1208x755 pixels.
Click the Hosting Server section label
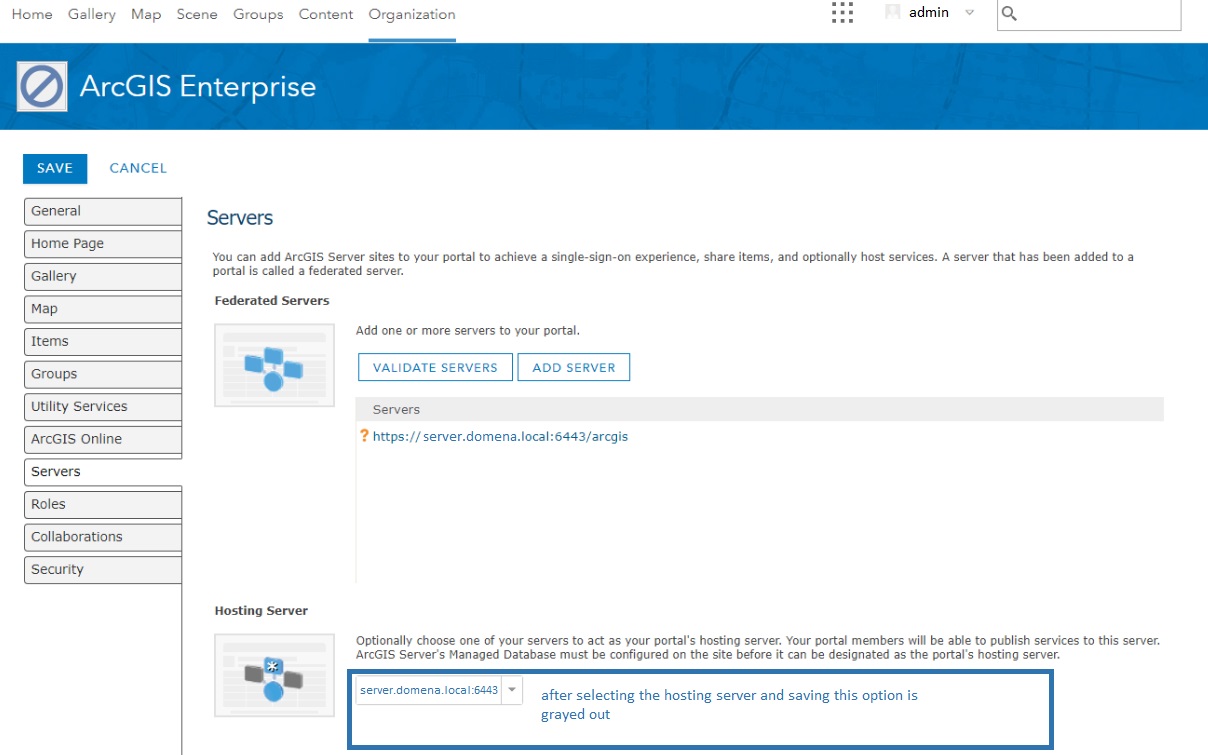click(x=261, y=610)
